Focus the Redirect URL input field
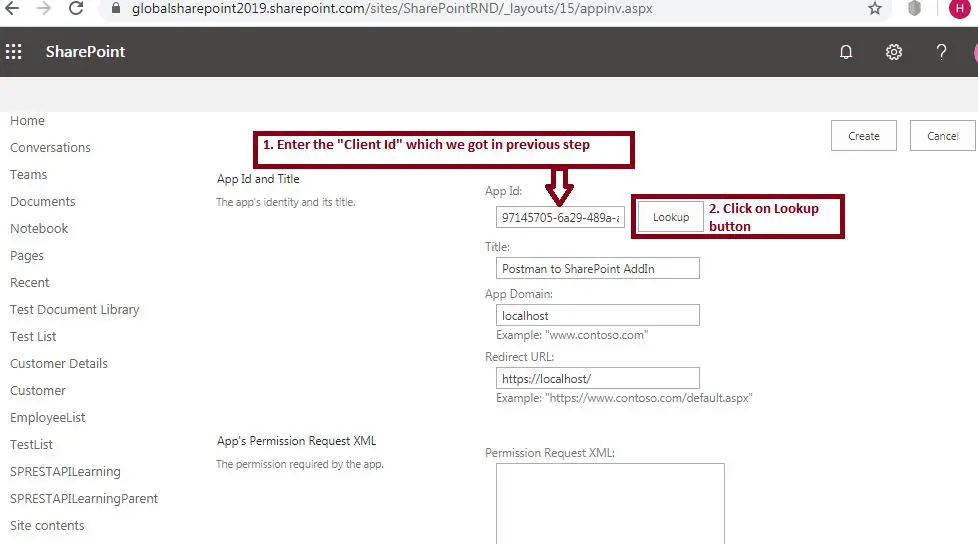 (598, 378)
